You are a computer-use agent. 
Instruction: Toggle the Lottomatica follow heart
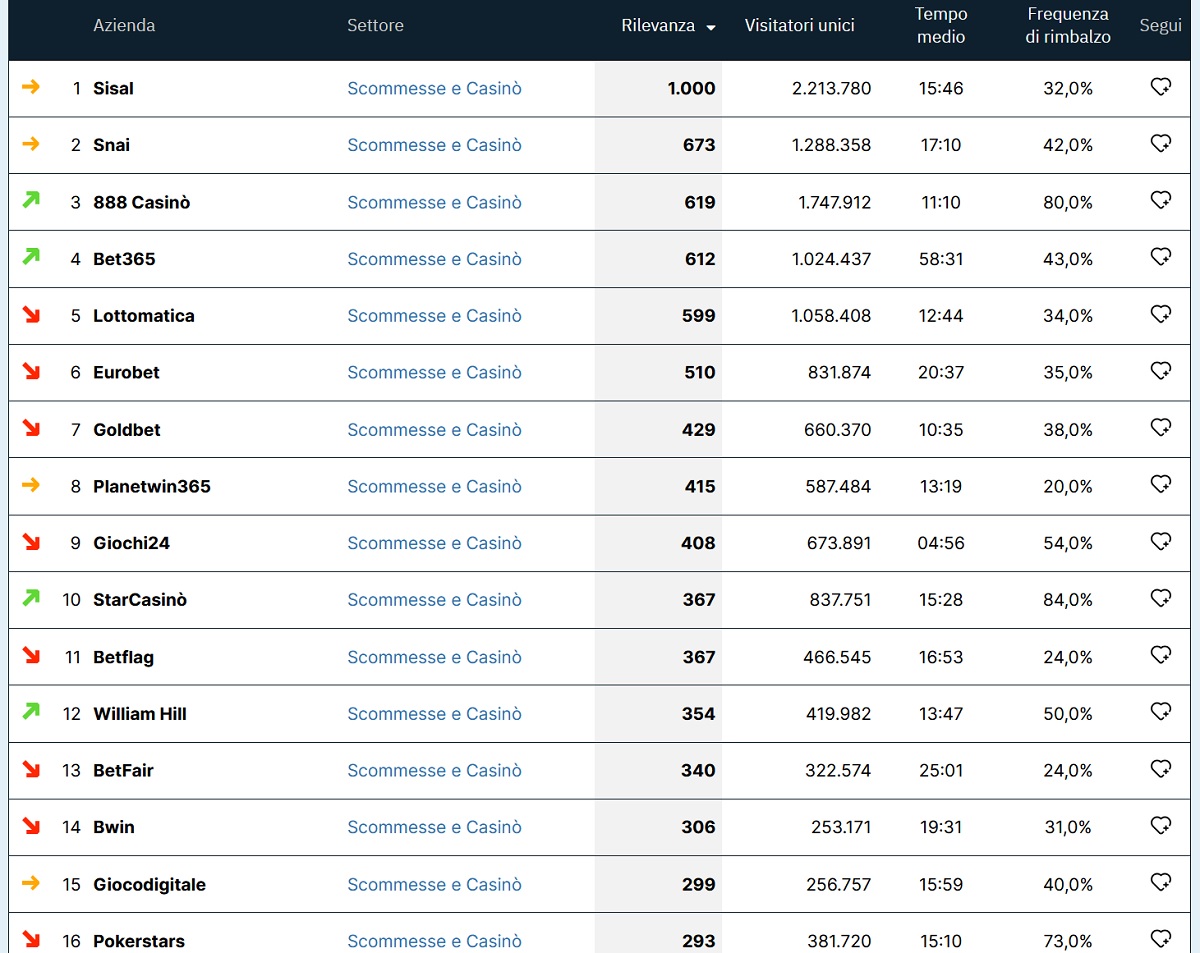point(1160,315)
